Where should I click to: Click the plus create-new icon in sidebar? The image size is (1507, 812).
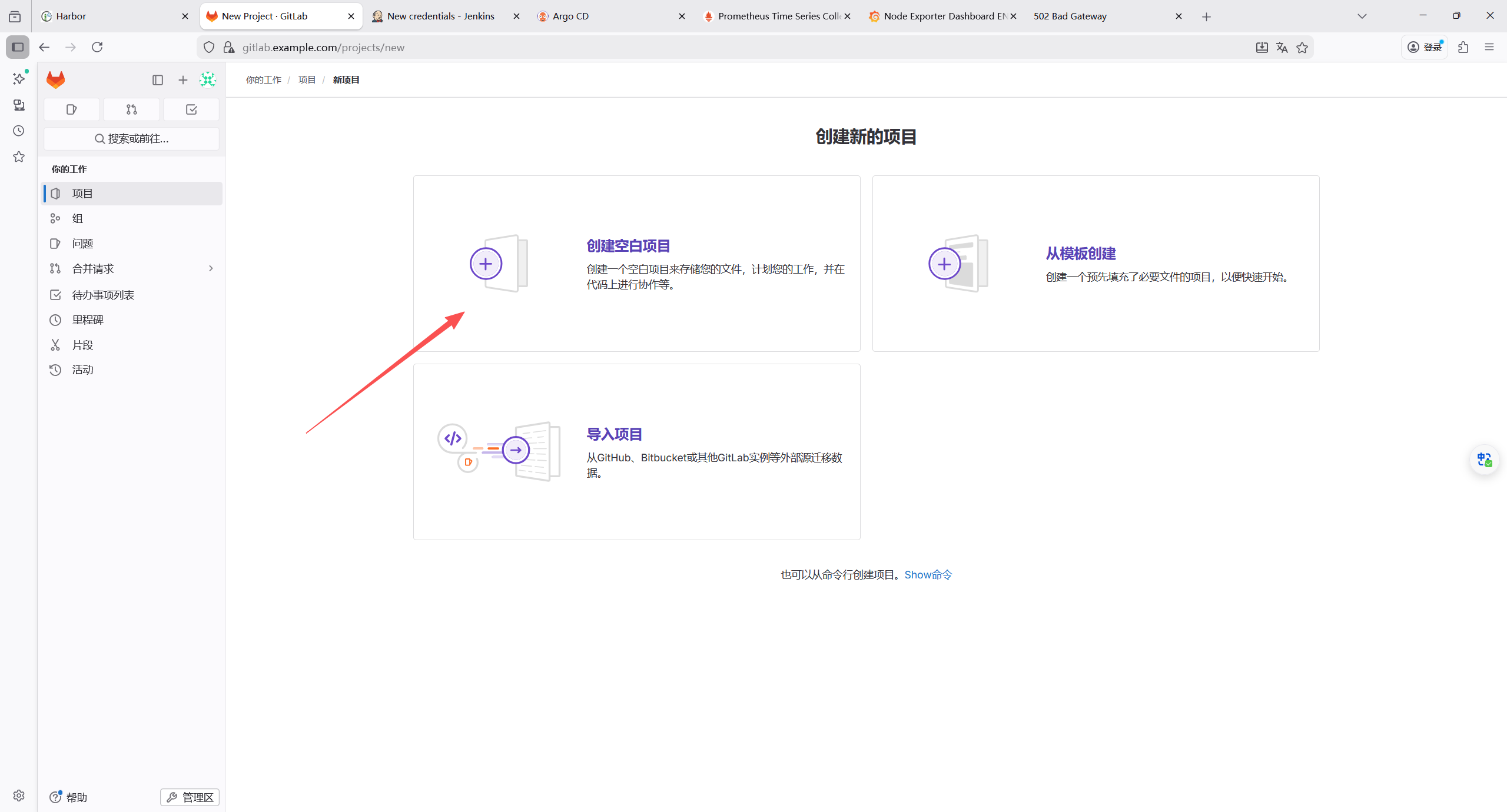pyautogui.click(x=183, y=80)
